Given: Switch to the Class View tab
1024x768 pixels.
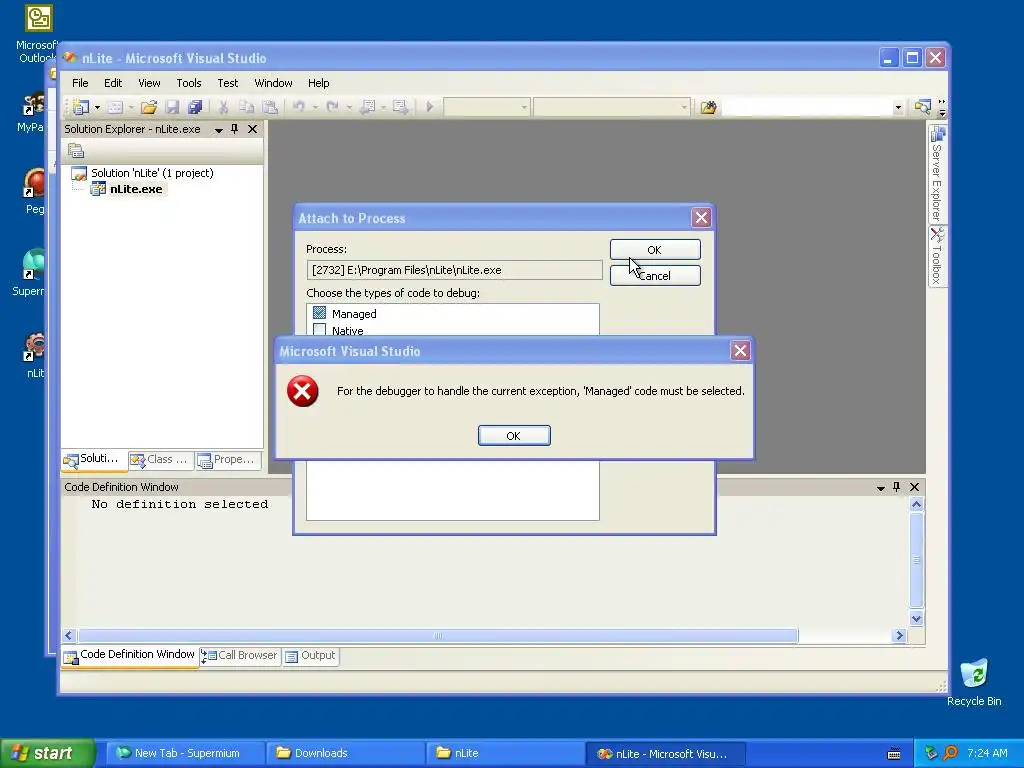Looking at the screenshot, I should (160, 460).
